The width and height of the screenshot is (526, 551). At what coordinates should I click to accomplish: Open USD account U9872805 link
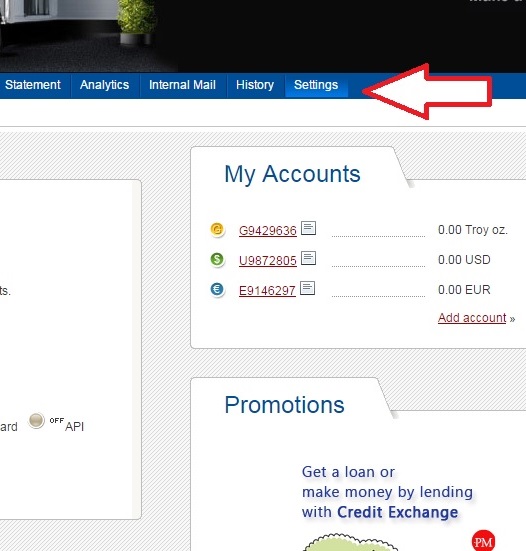coord(268,261)
